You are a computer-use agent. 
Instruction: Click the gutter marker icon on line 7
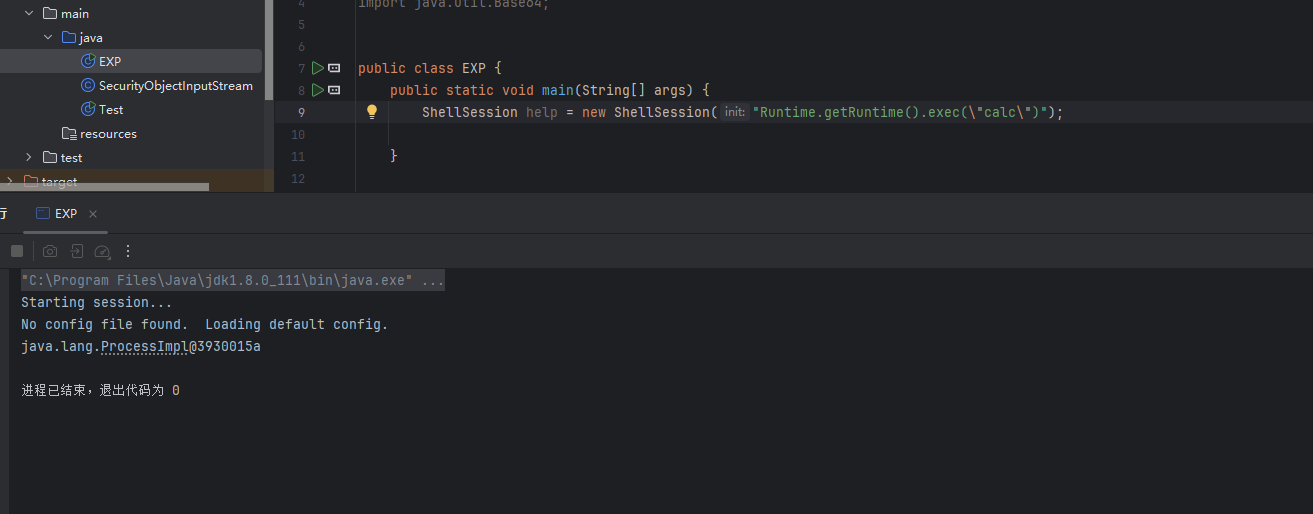(334, 68)
